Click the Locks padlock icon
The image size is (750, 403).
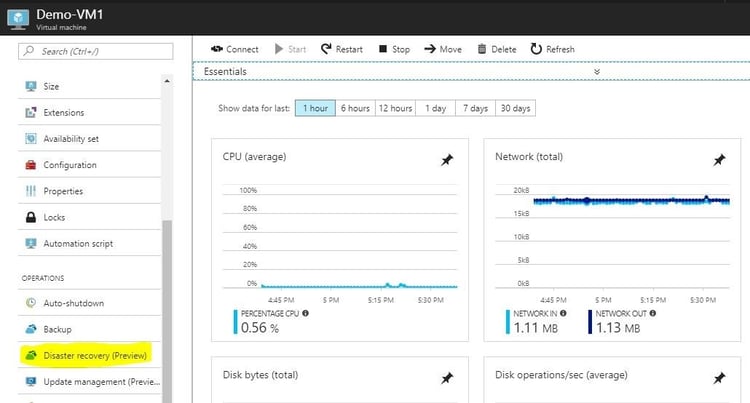click(x=31, y=218)
